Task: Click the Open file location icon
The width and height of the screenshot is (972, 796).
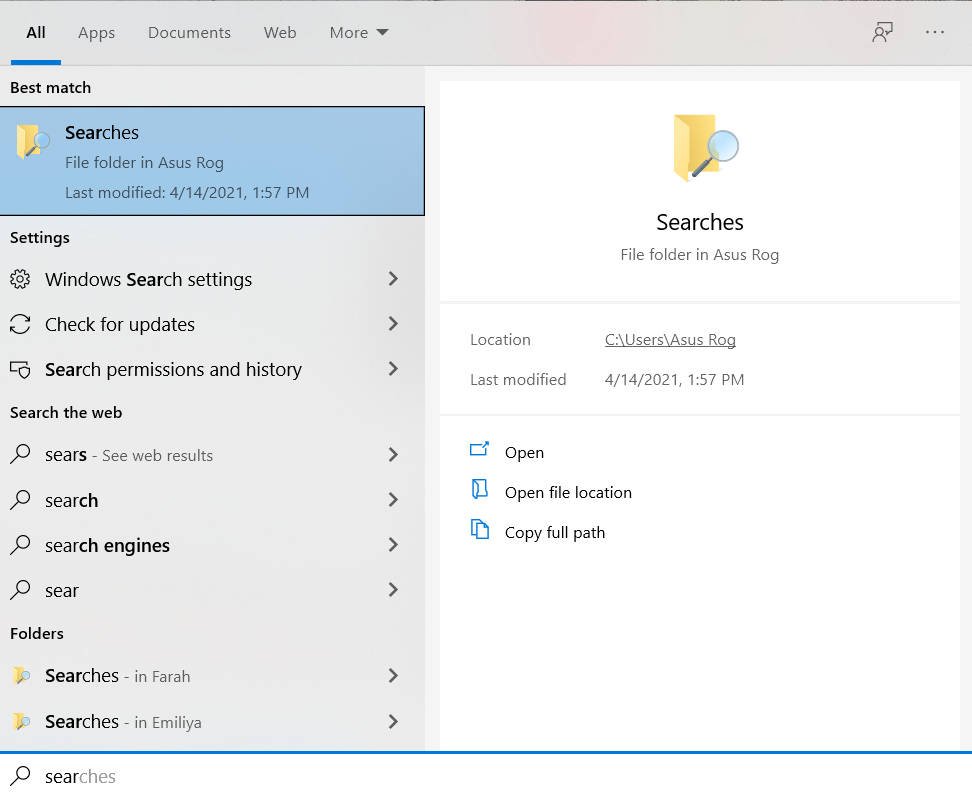Action: (479, 489)
